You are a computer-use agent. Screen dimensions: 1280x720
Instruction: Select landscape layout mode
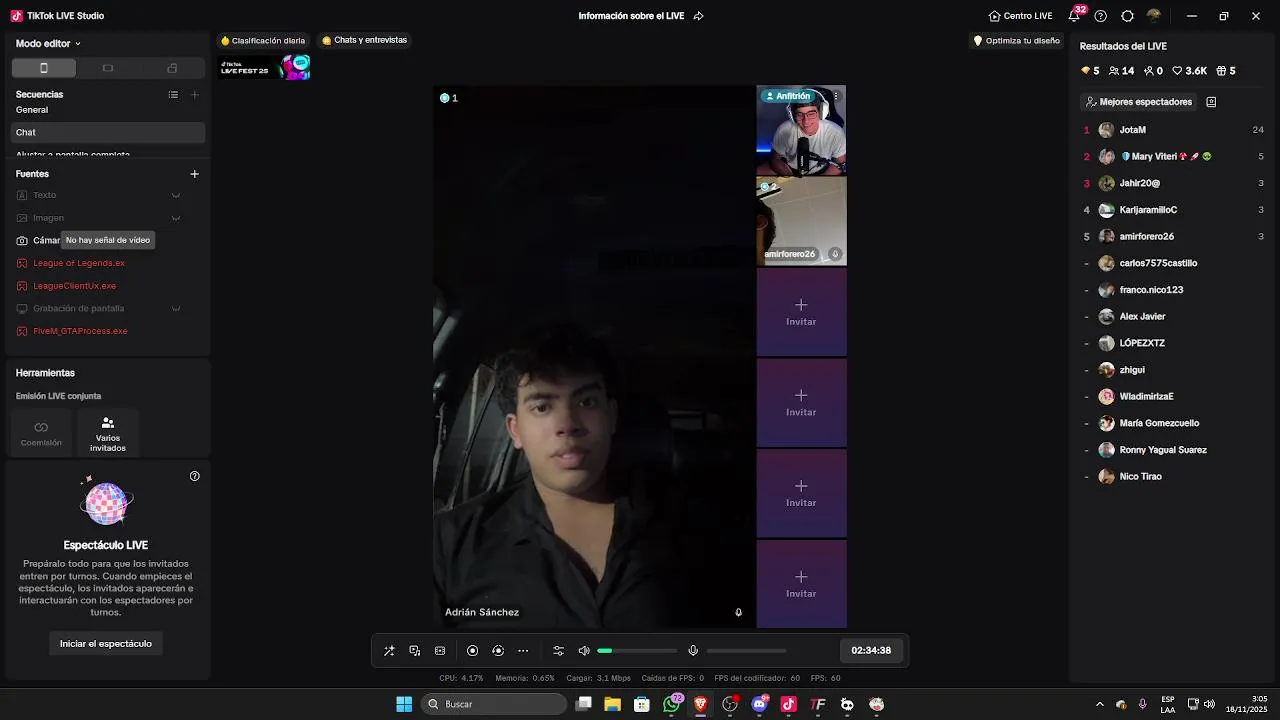(108, 68)
